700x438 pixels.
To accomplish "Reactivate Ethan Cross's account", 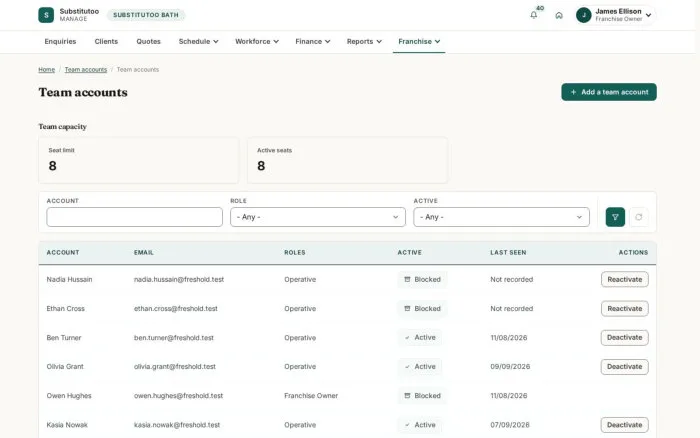I will click(625, 309).
